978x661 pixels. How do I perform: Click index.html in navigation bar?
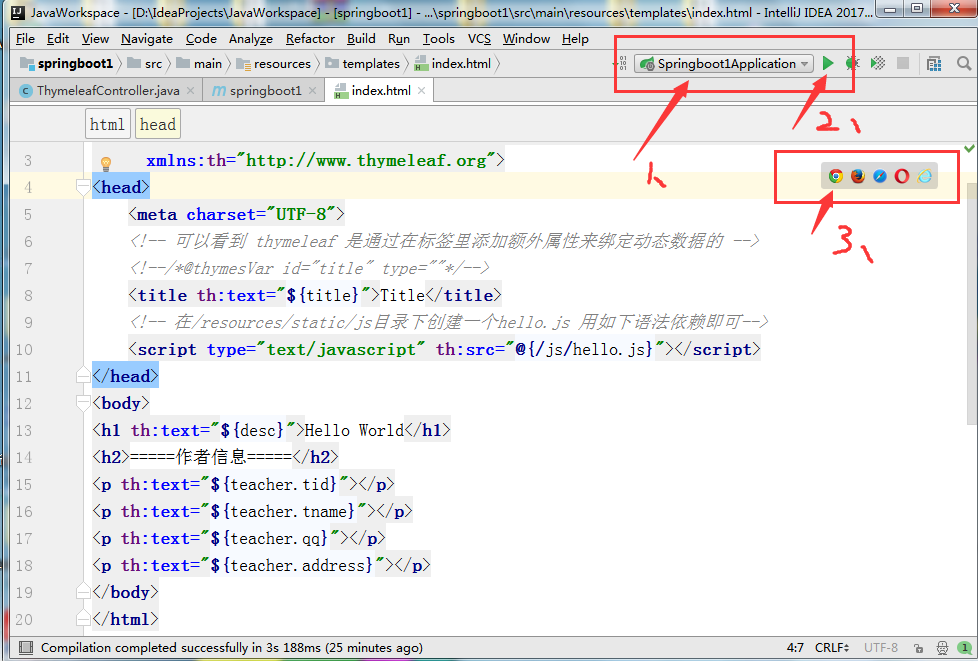pos(453,64)
